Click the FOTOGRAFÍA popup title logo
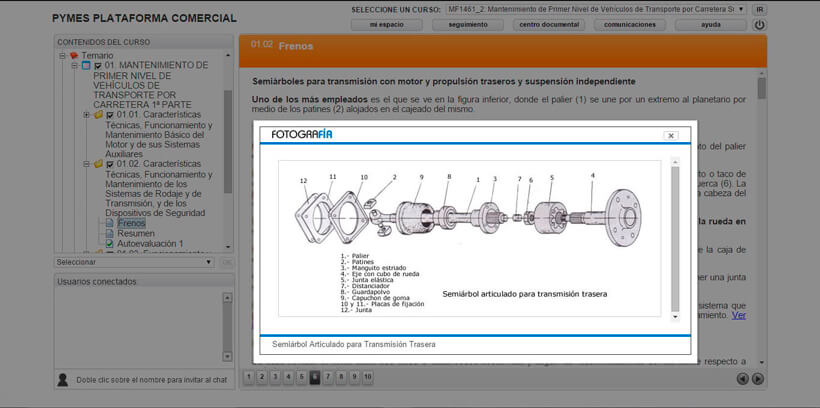 click(x=302, y=134)
